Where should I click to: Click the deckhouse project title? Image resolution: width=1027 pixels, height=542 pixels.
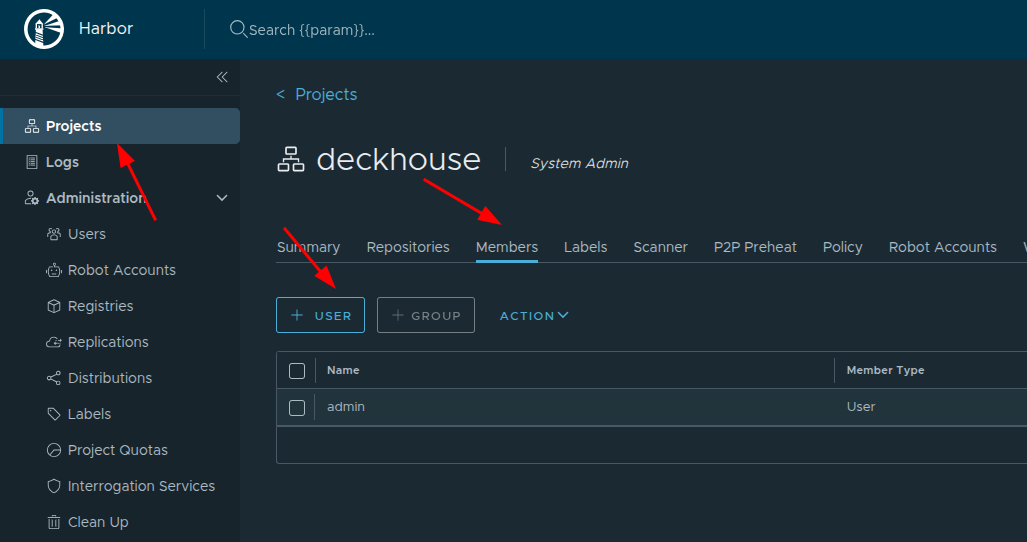coord(398,160)
